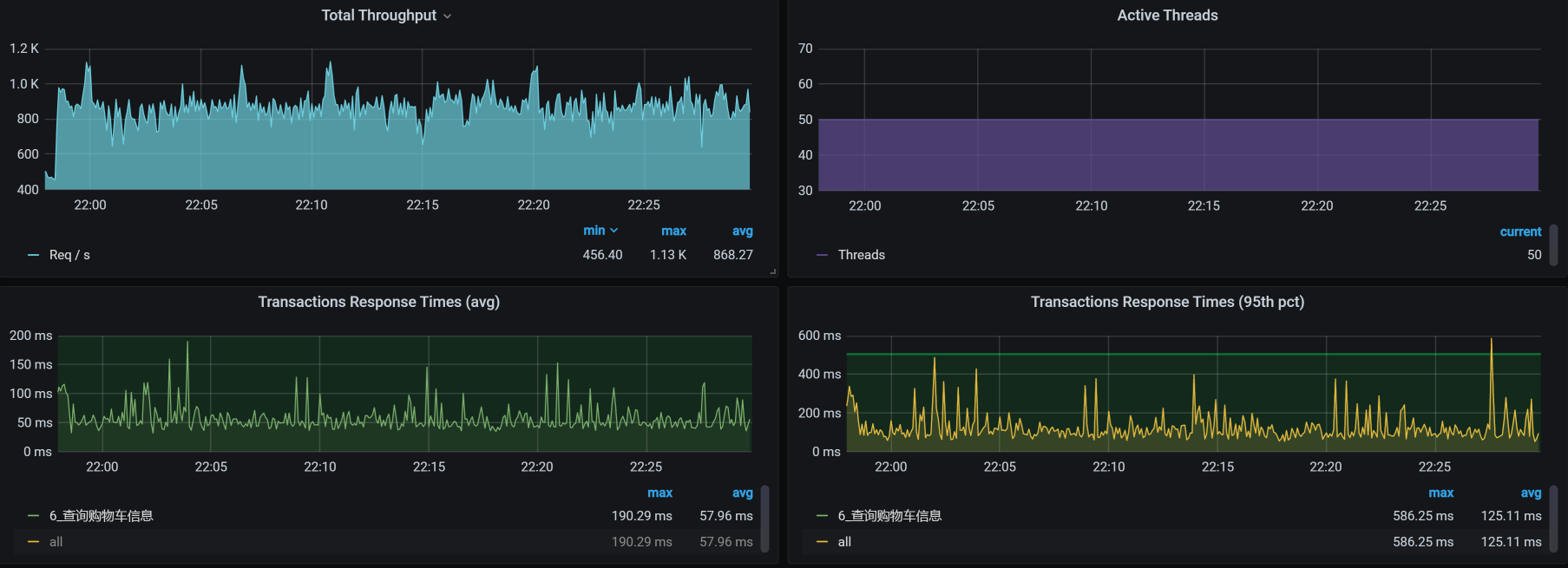Toggle the Req / s series label
Screen dimensions: 1568x568
(x=69, y=255)
